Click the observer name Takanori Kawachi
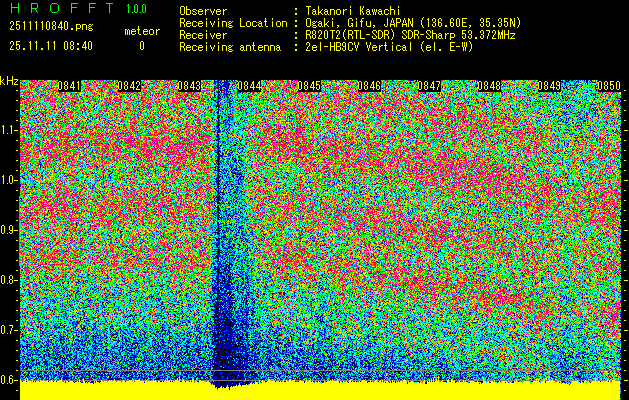Image resolution: width=629 pixels, height=400 pixels. coord(352,11)
